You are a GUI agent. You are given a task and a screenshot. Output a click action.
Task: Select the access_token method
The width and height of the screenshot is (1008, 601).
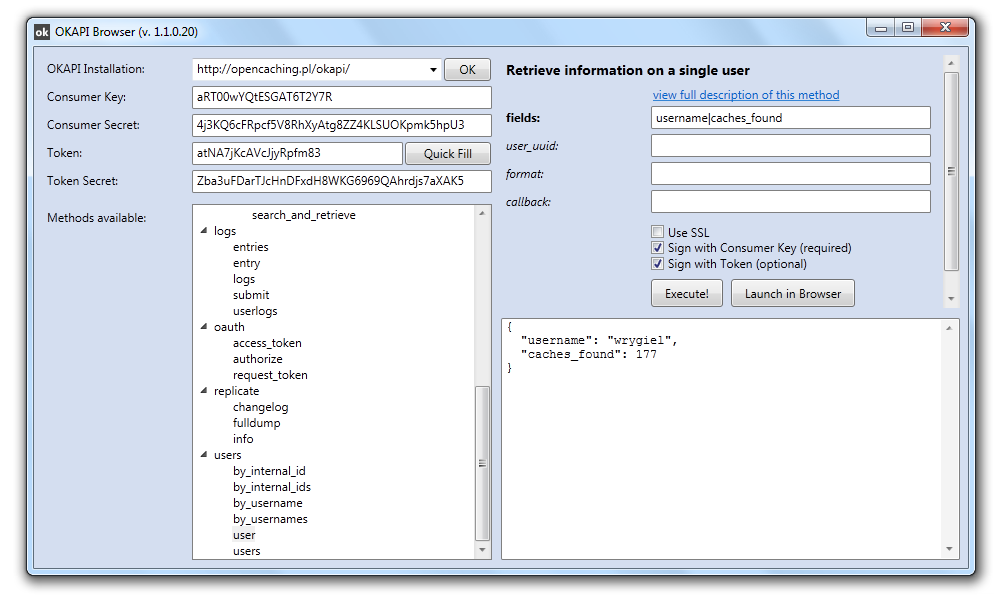click(x=267, y=343)
